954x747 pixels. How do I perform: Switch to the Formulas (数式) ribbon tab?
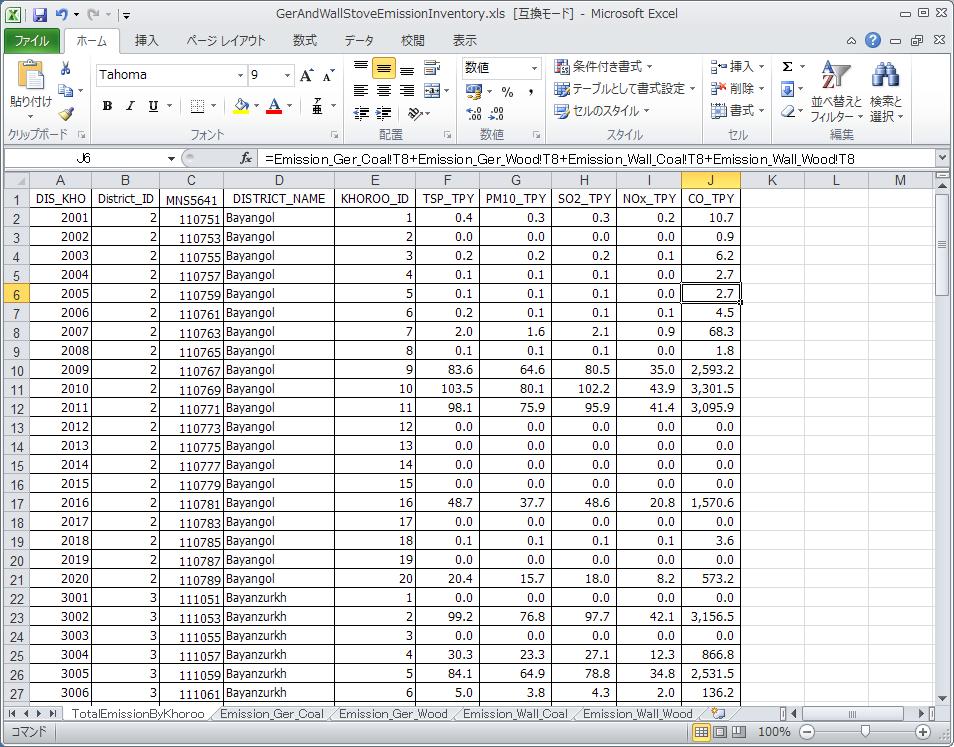[305, 41]
